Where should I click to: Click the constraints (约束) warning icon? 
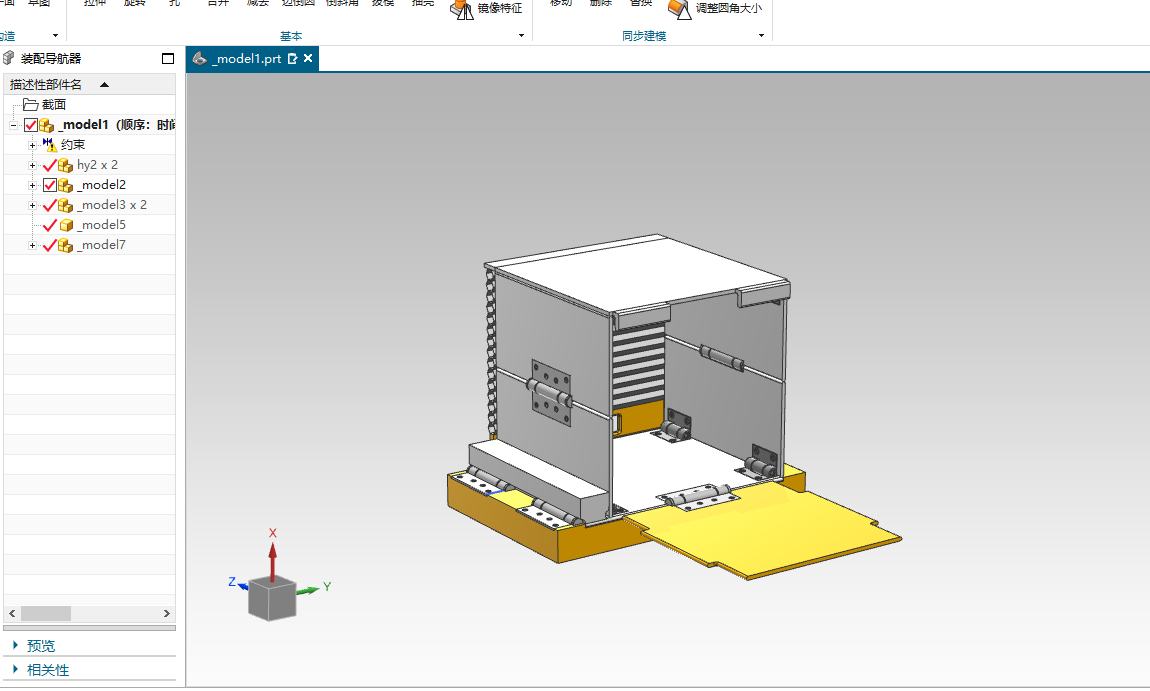[49, 145]
